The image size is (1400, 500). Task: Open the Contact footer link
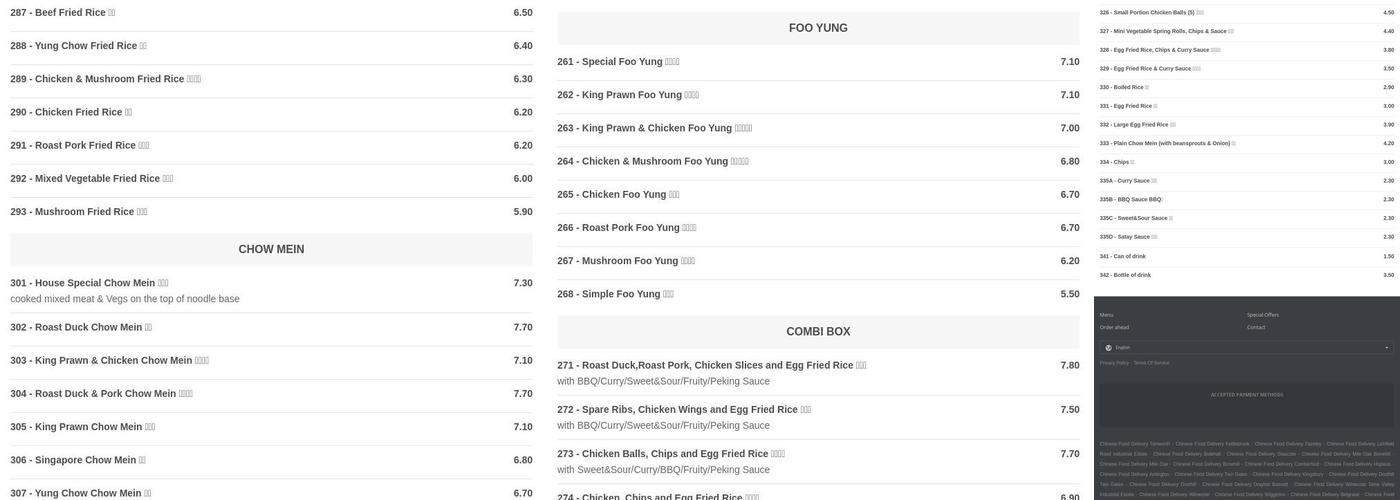click(x=1255, y=327)
